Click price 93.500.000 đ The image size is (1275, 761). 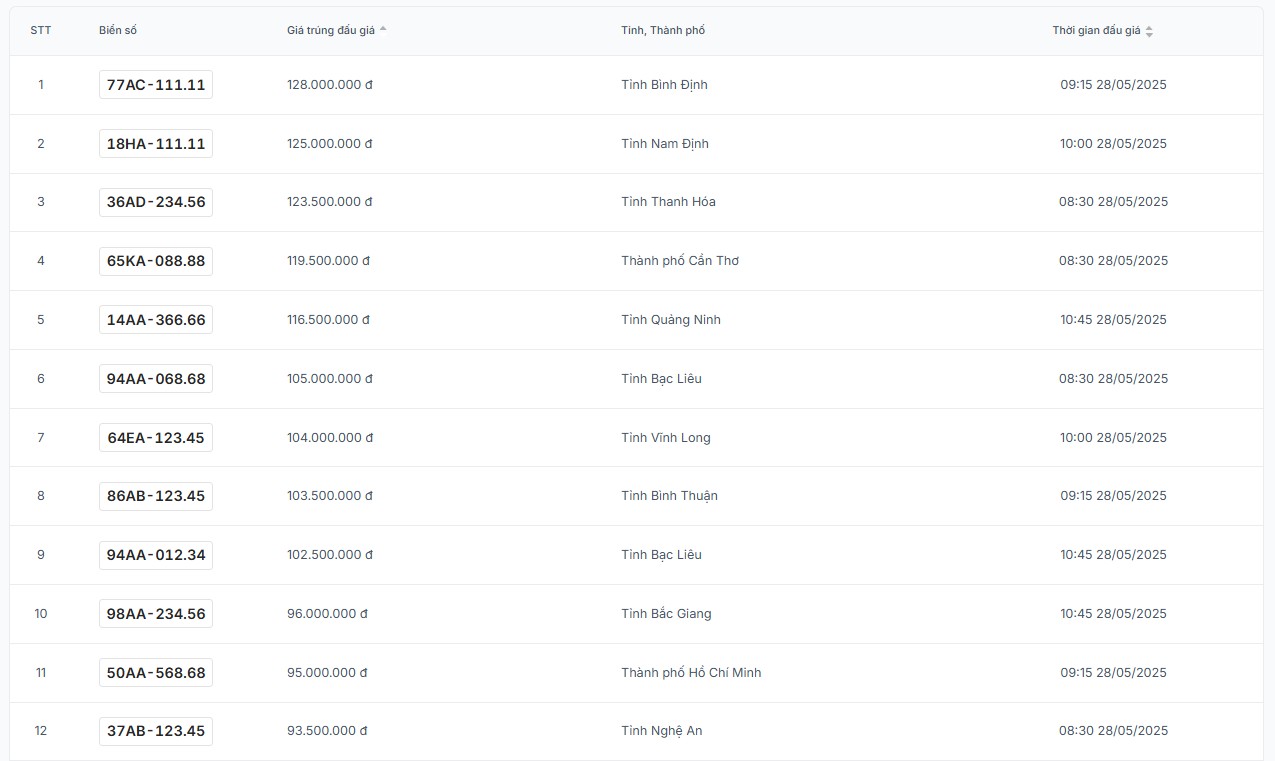click(327, 731)
